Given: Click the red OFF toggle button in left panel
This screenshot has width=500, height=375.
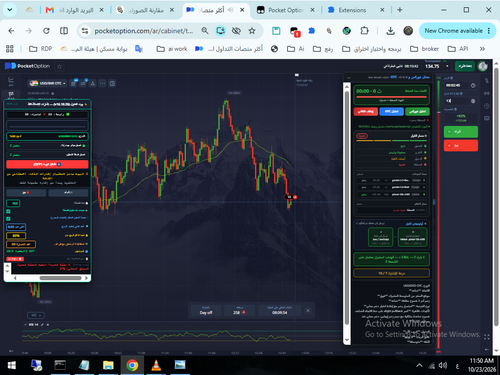Looking at the screenshot, I should tap(47, 164).
